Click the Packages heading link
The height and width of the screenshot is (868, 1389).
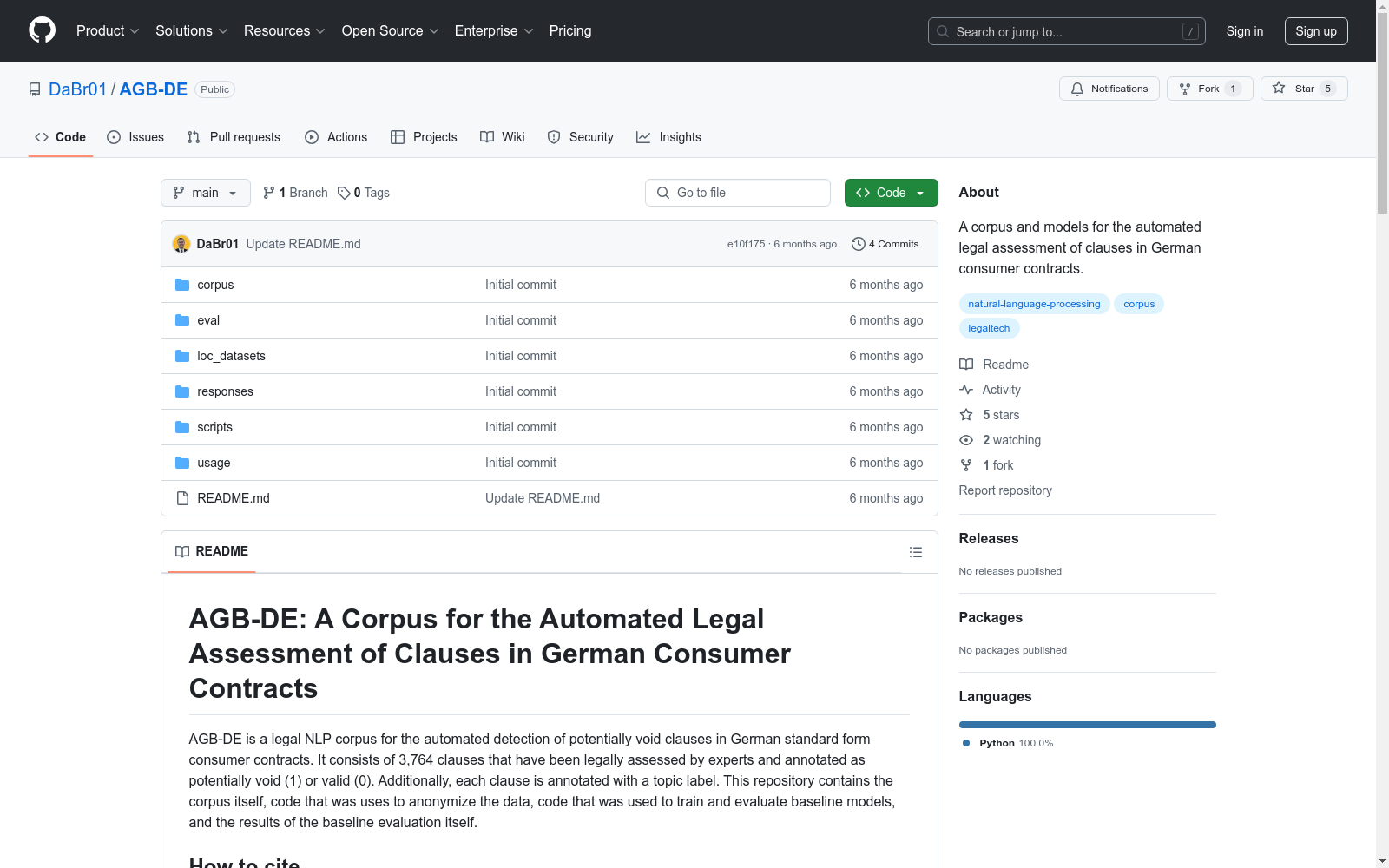click(991, 617)
